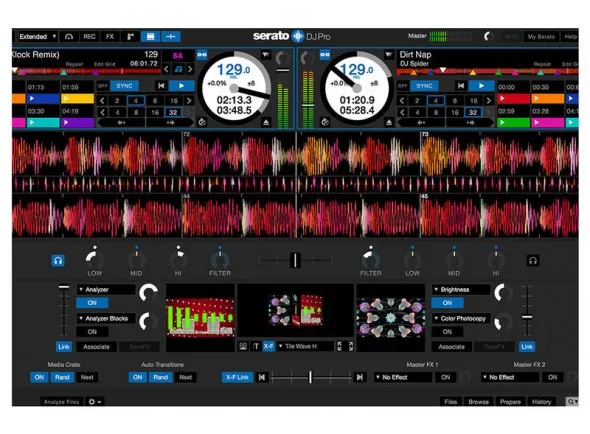
Task: Click the search magnifier icon at bottom right
Action: pyautogui.click(x=572, y=402)
